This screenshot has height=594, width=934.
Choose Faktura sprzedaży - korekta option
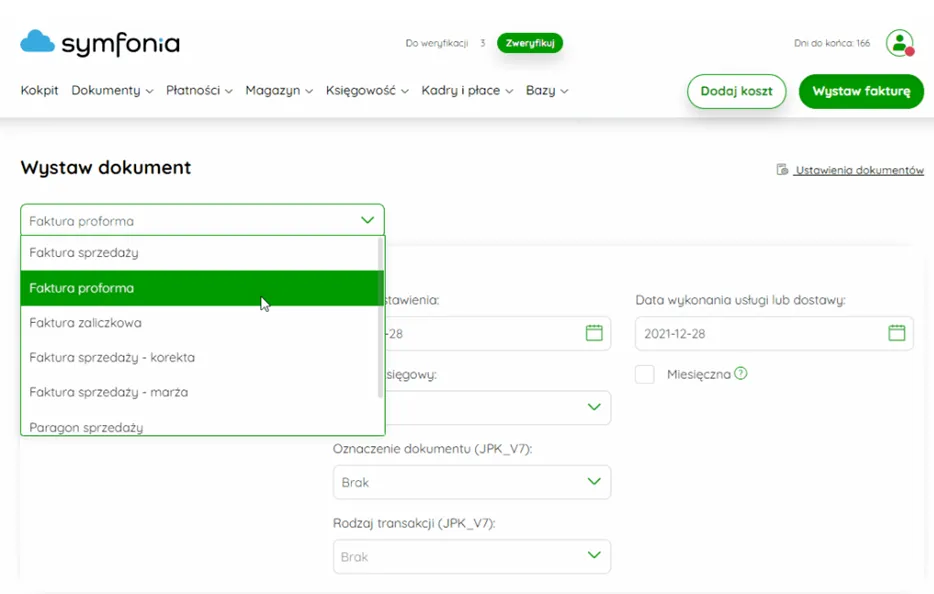(x=112, y=357)
